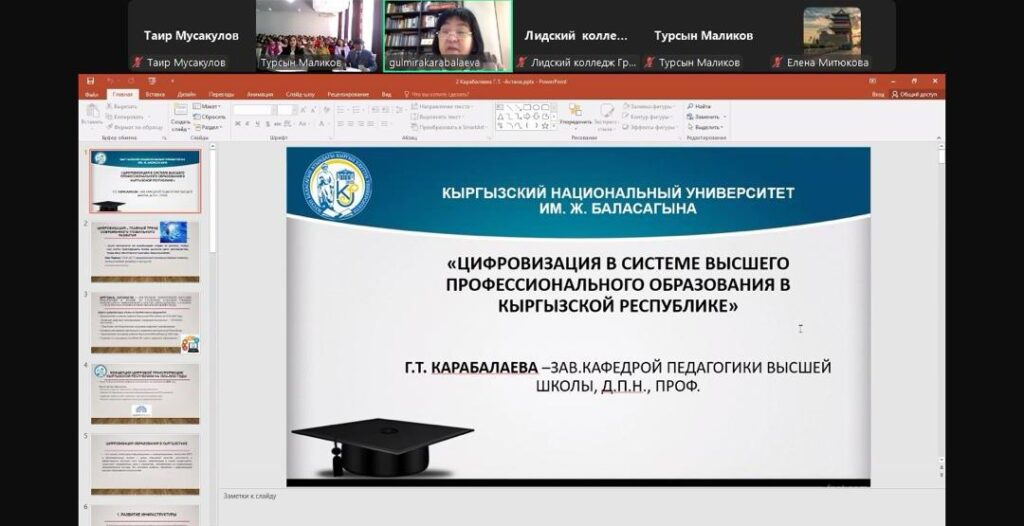This screenshot has width=1024, height=526.
Task: Click the 'Что вы хотите сделать?' search box
Action: pyautogui.click(x=437, y=94)
